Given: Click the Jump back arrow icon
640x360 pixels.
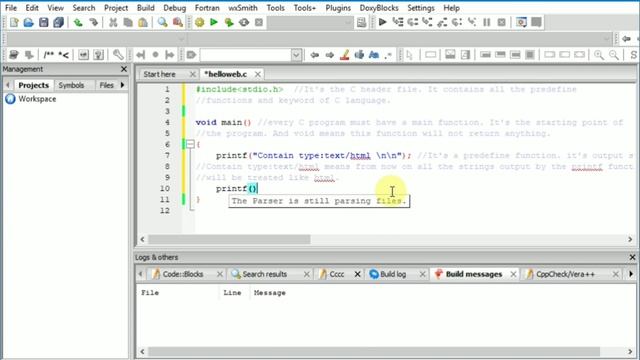Looking at the screenshot, I should [314, 55].
